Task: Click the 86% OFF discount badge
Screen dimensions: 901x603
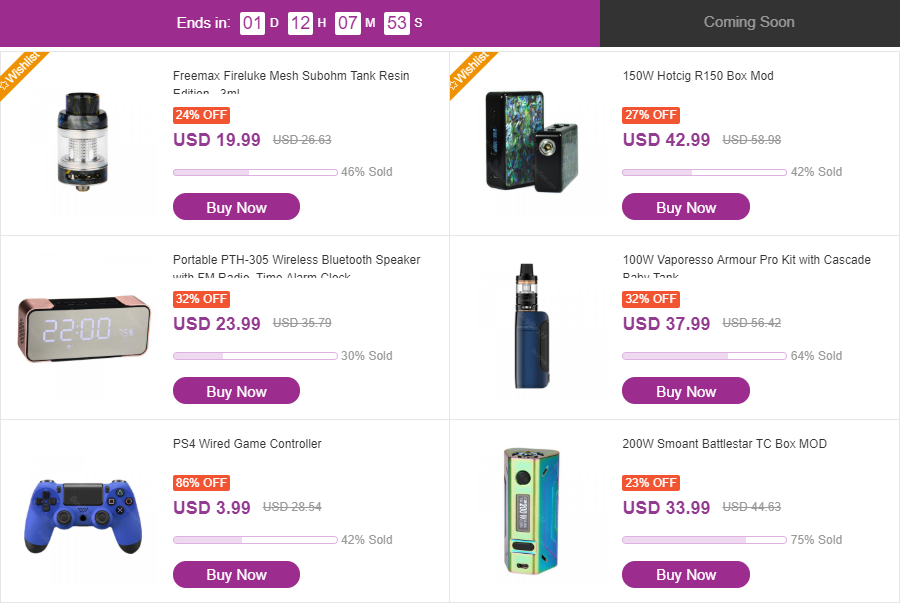Action: [202, 483]
